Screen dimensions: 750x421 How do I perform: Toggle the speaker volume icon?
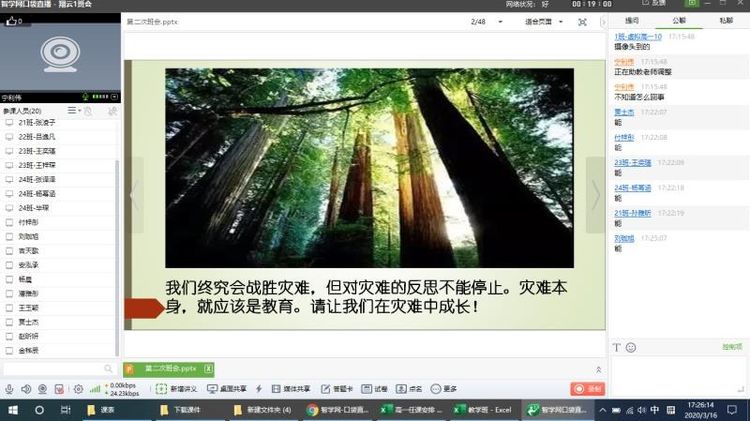(27, 389)
